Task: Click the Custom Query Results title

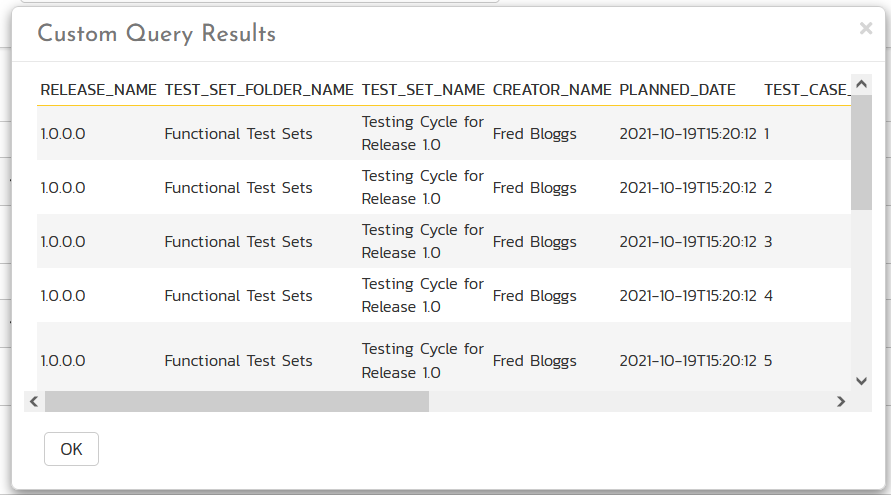Action: 156,34
